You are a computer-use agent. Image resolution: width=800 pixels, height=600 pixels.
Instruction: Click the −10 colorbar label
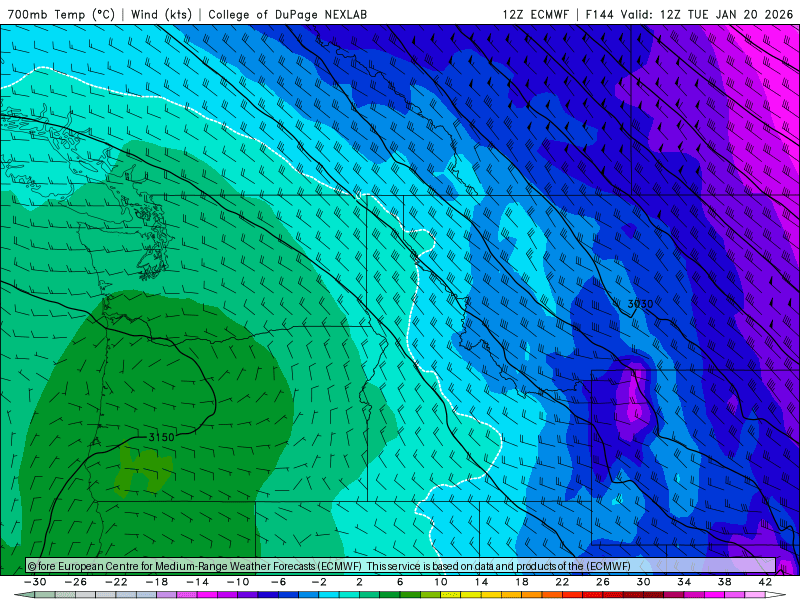pos(238,582)
